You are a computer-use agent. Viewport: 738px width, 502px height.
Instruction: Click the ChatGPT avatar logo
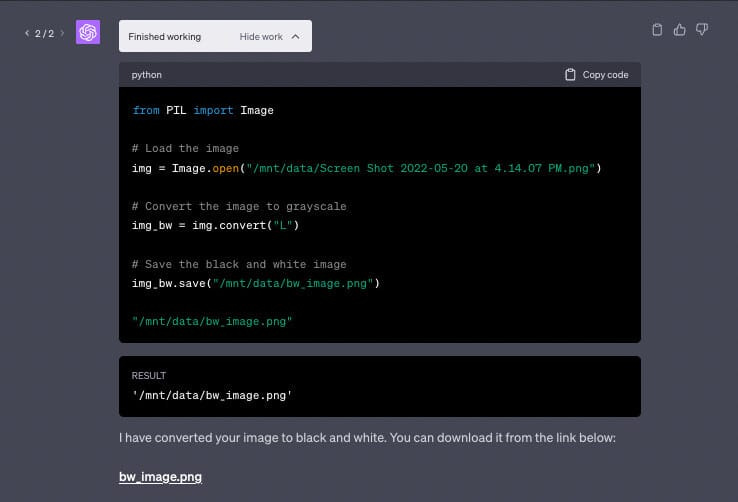point(88,32)
